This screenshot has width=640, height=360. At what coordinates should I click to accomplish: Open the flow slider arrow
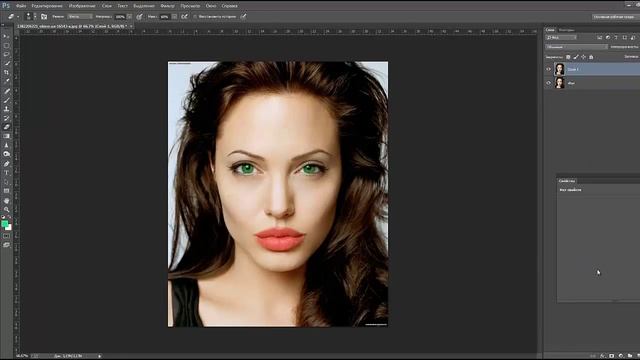pyautogui.click(x=174, y=17)
